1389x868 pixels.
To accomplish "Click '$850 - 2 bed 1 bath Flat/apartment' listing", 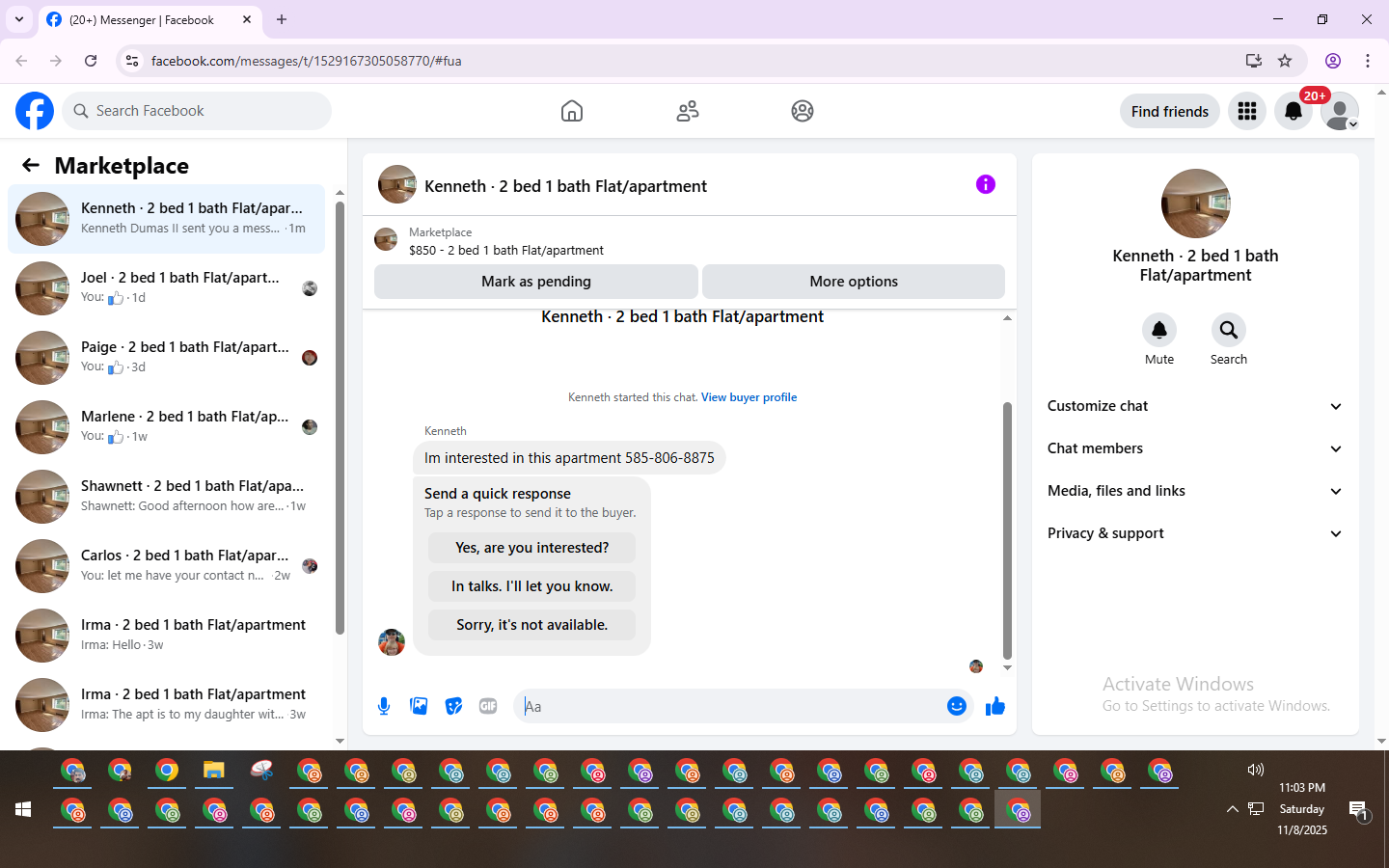I will pos(506,250).
